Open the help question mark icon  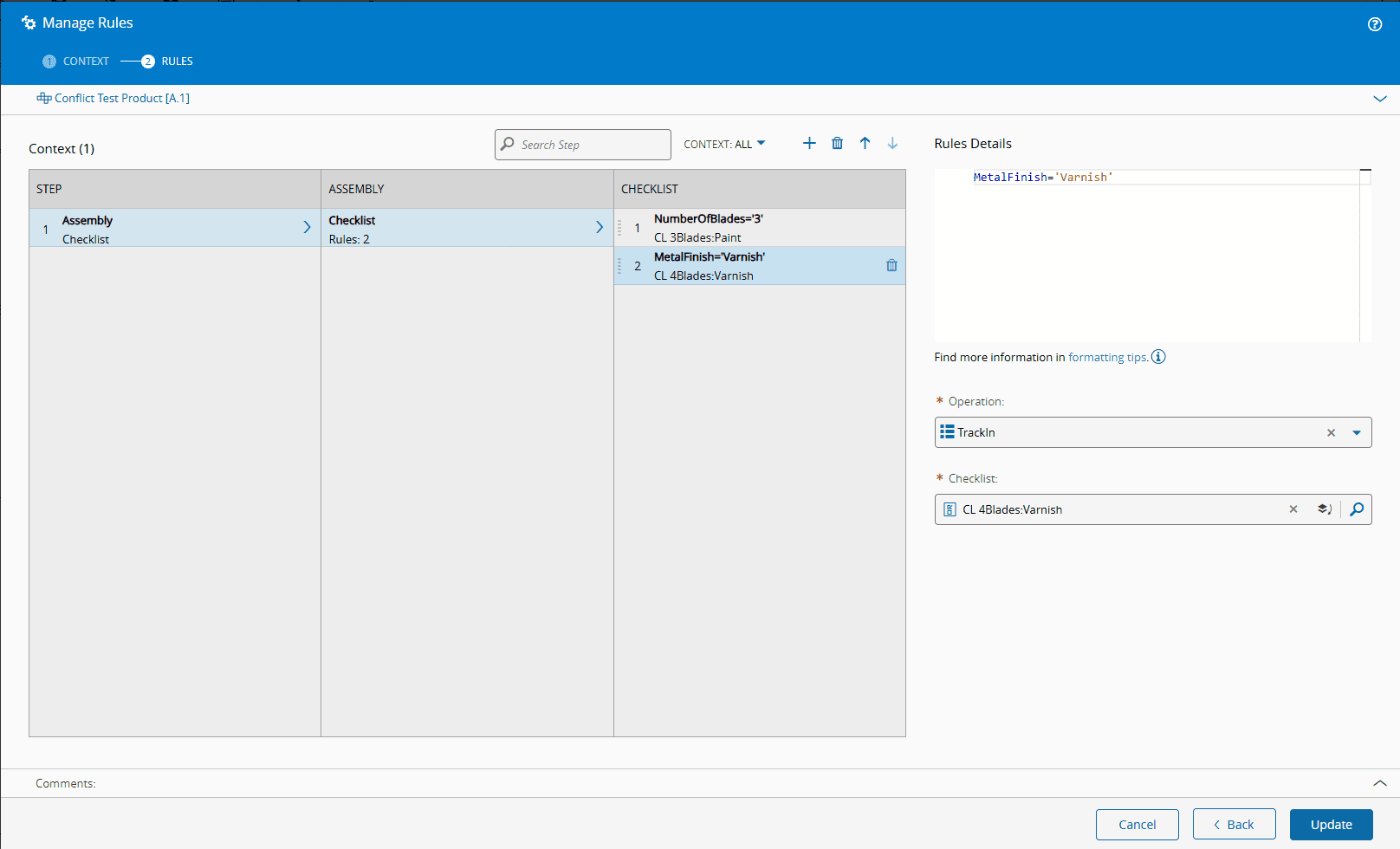point(1374,24)
